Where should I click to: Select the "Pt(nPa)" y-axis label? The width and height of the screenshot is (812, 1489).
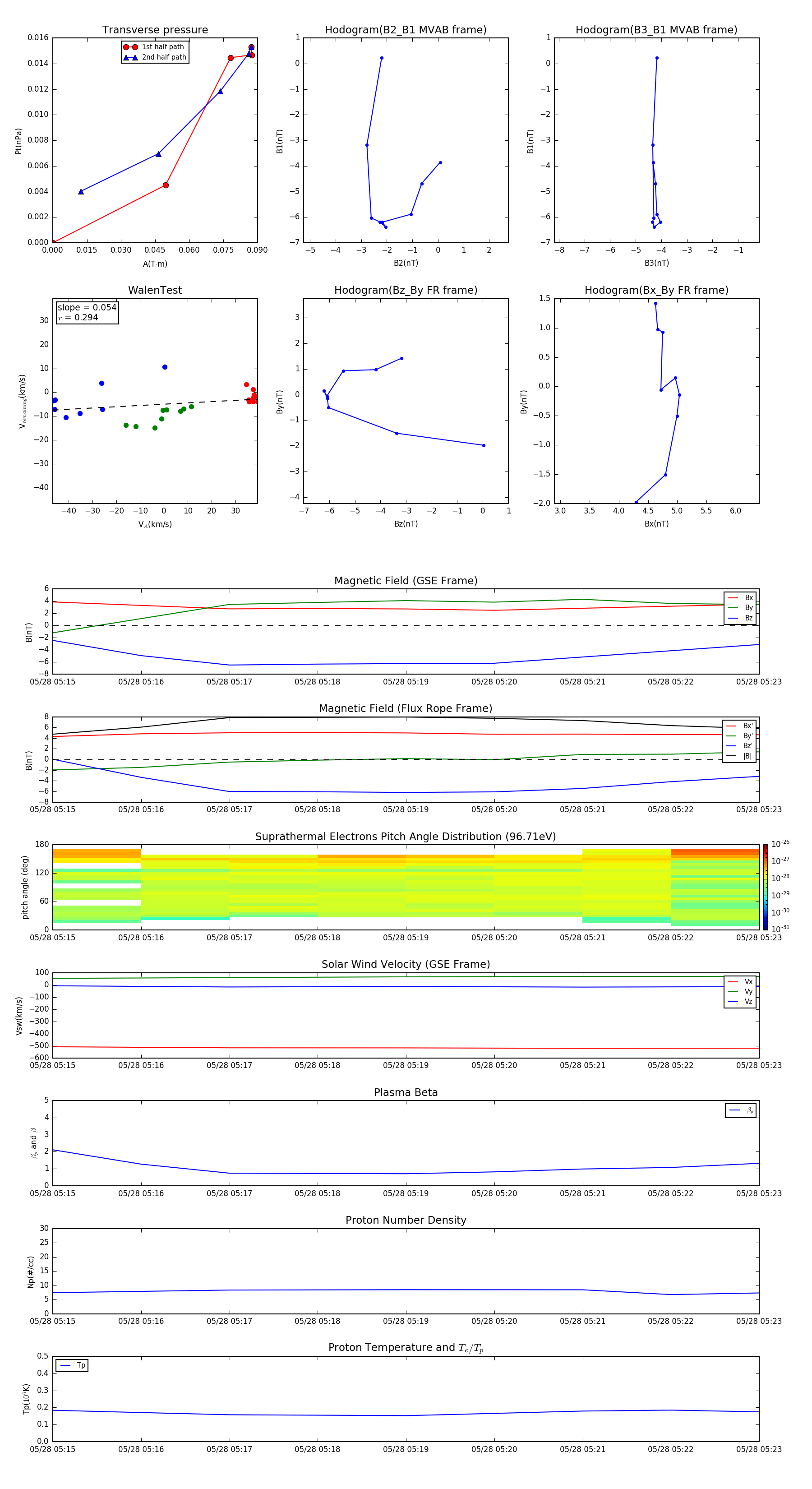pos(18,141)
